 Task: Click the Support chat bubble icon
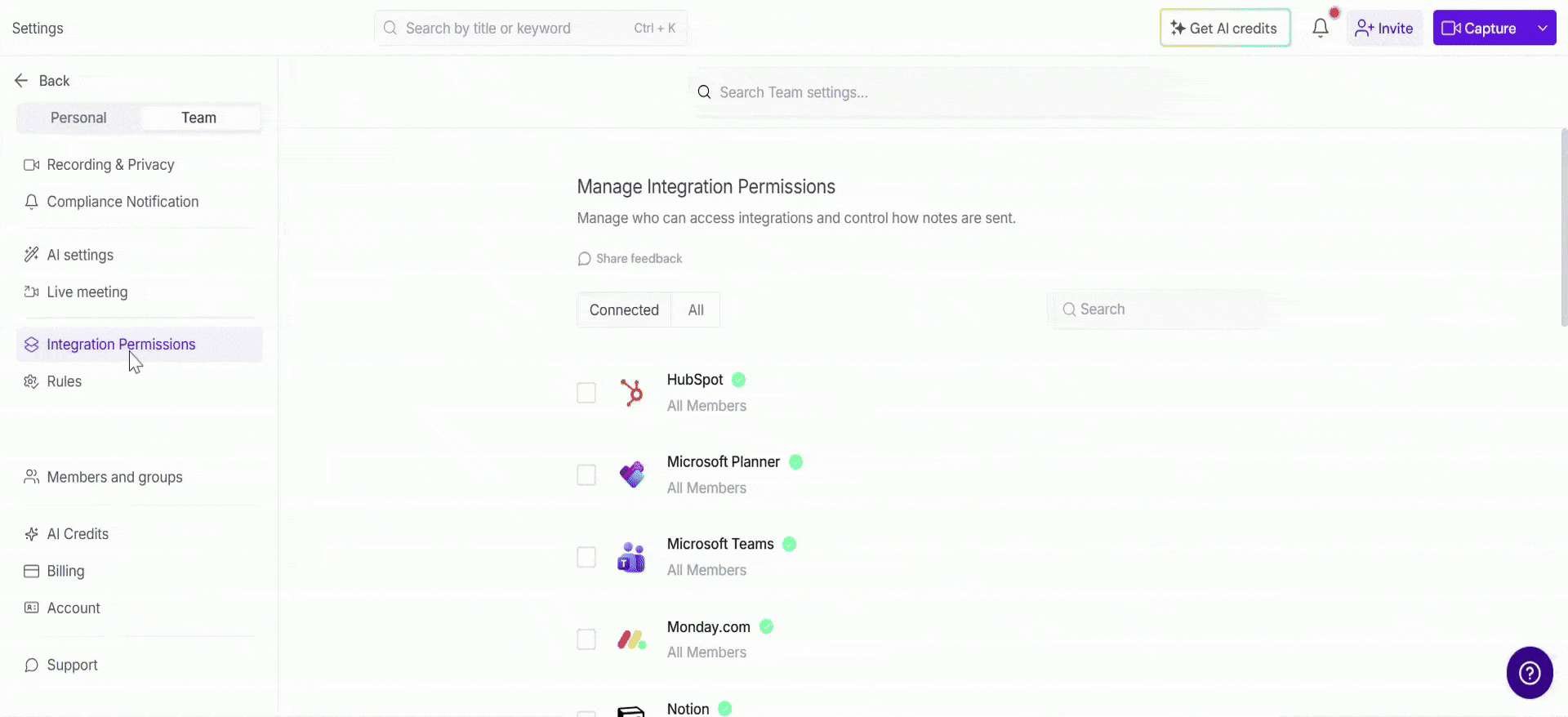32,665
